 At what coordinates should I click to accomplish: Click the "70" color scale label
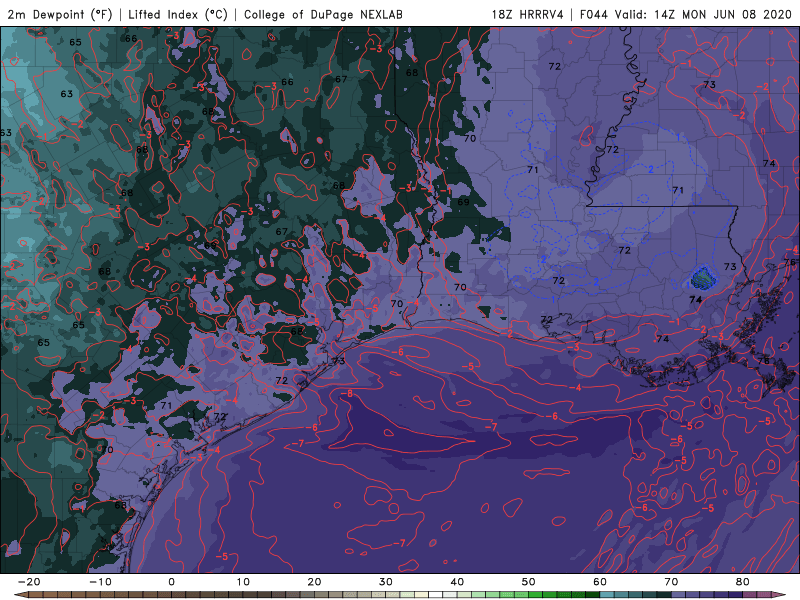pos(671,582)
